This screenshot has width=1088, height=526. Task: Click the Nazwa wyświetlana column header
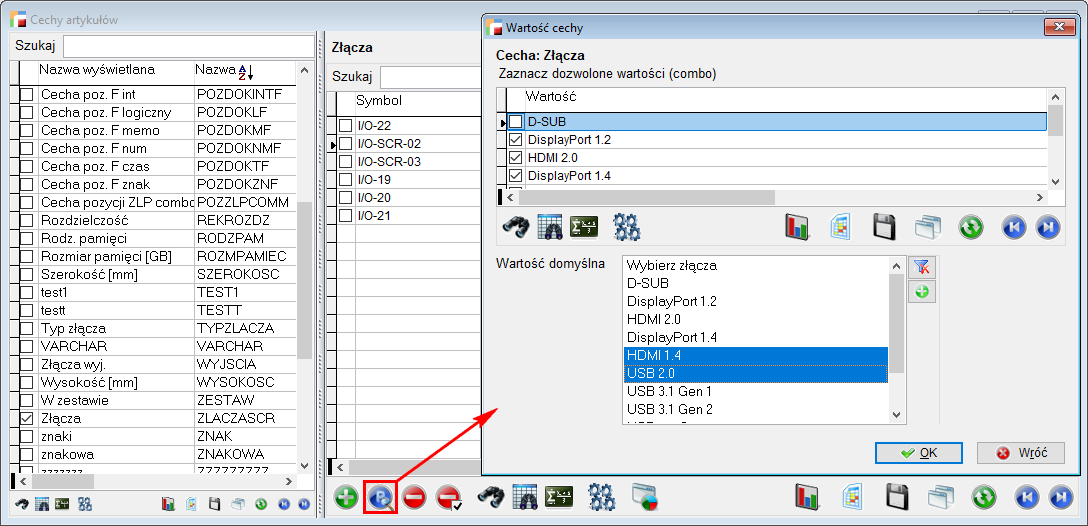pyautogui.click(x=116, y=70)
